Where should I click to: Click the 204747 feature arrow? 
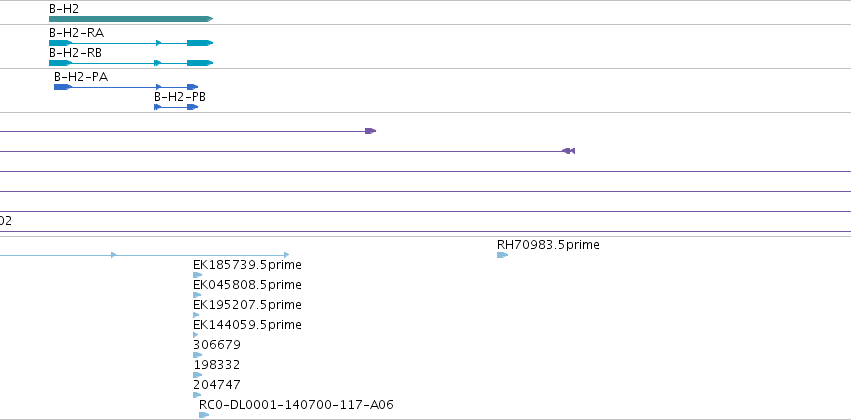197,395
